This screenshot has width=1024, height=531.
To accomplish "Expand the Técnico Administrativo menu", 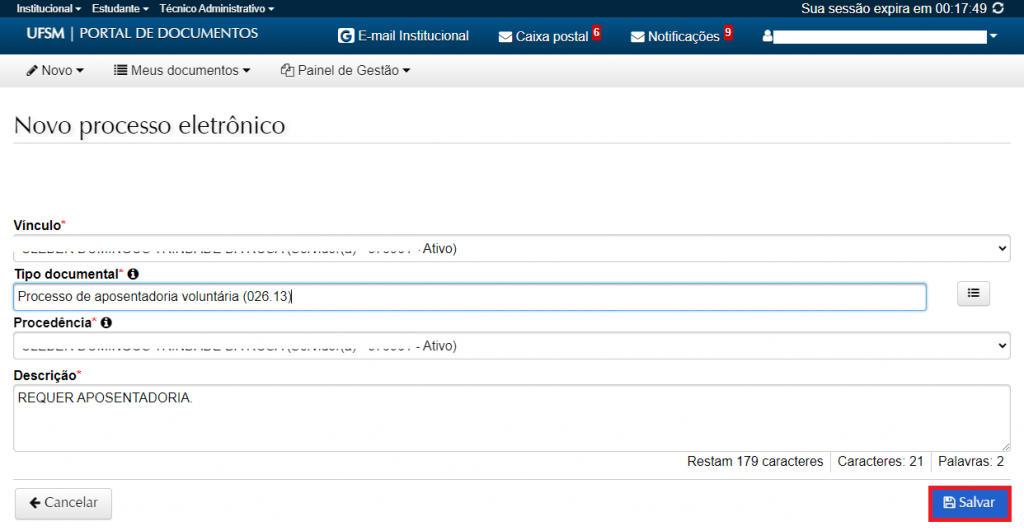I will 216,8.
